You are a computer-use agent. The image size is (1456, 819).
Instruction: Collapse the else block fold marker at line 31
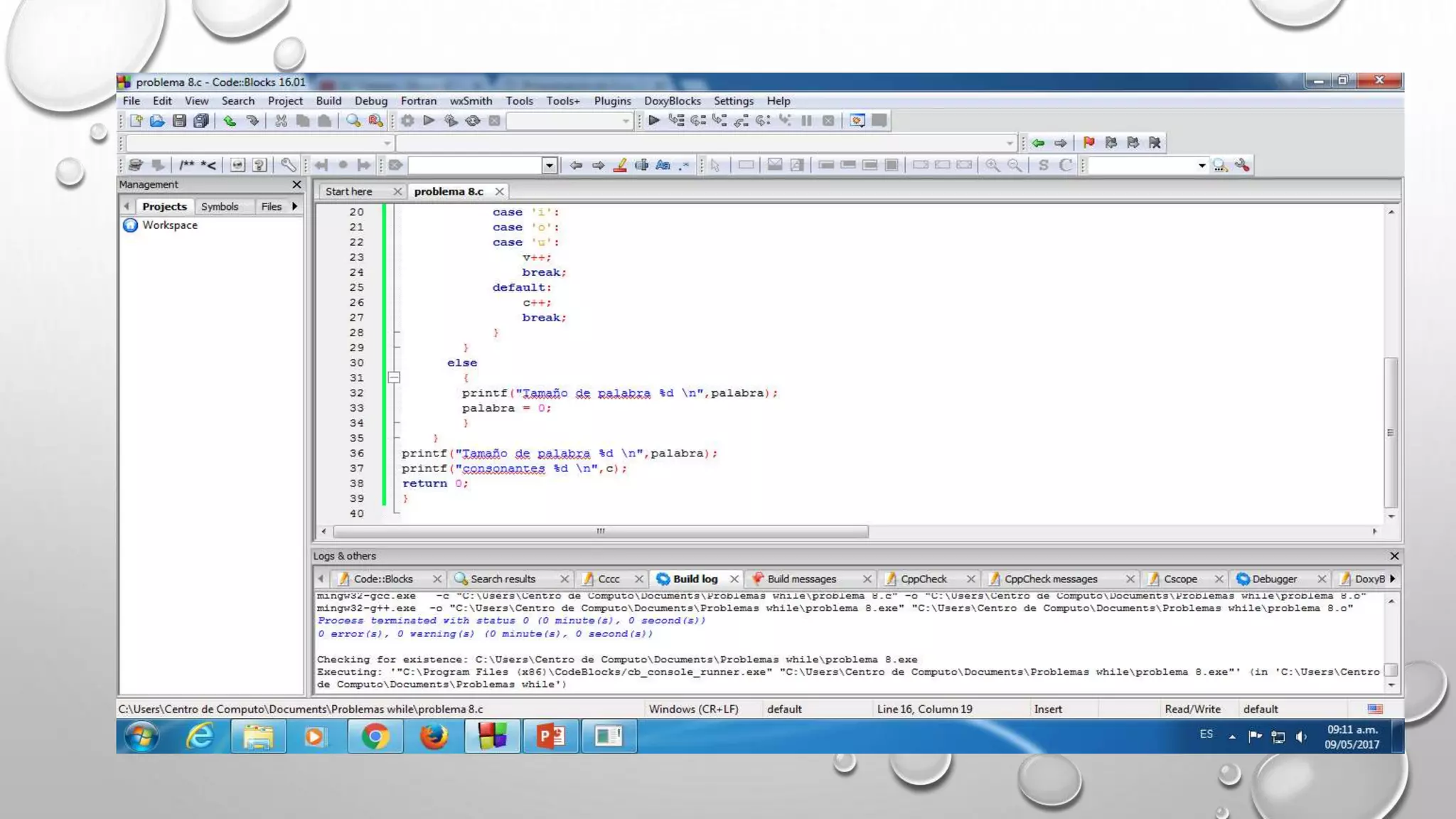(x=394, y=378)
